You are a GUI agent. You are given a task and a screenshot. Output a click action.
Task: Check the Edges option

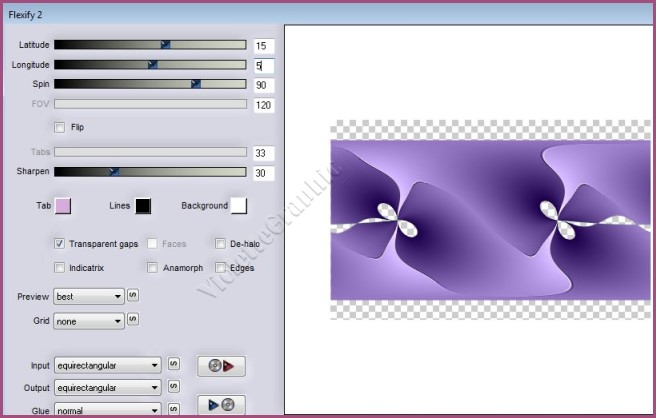(x=220, y=267)
